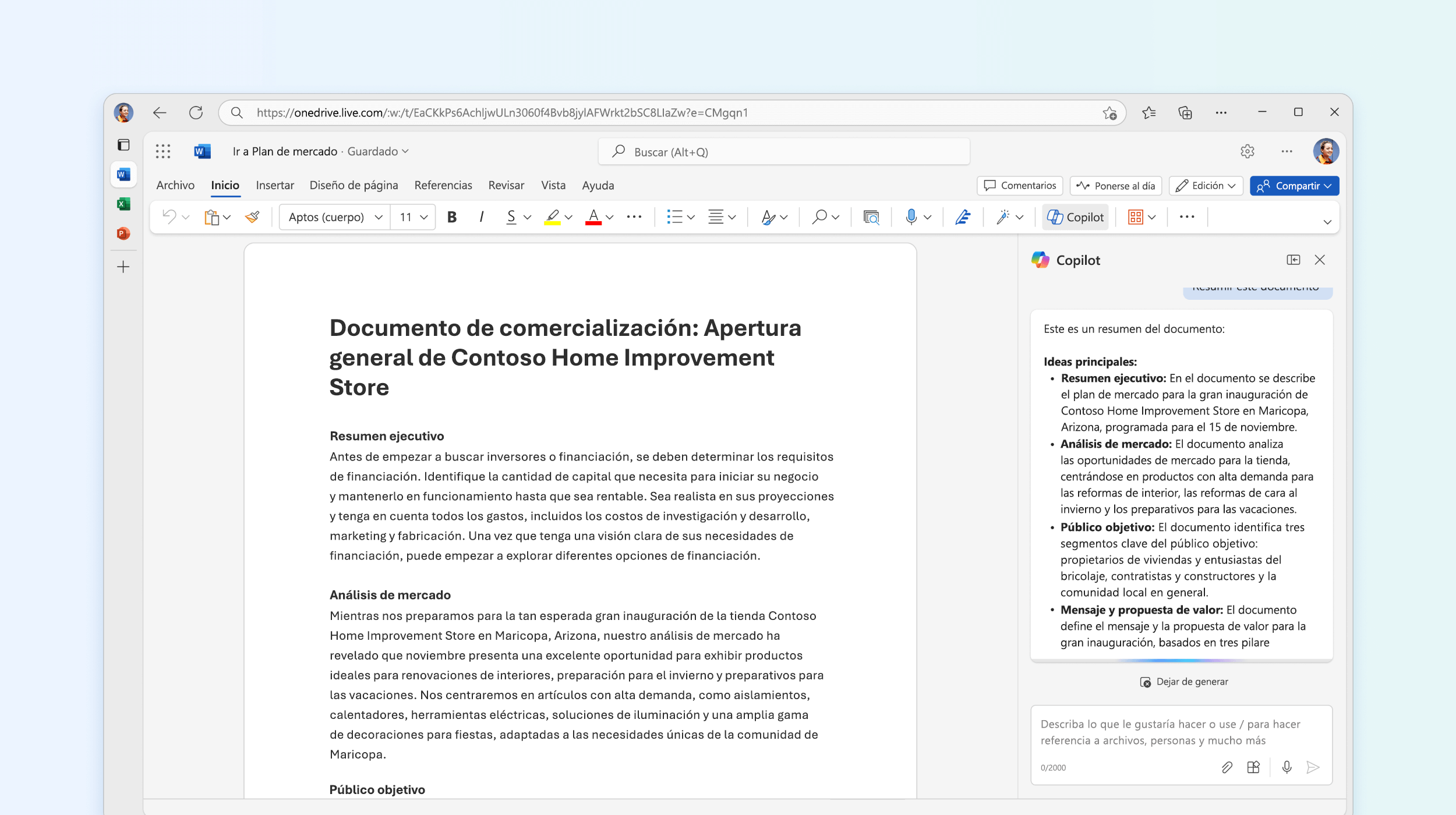This screenshot has width=1456, height=815.
Task: Click the browser refresh button
Action: click(196, 112)
